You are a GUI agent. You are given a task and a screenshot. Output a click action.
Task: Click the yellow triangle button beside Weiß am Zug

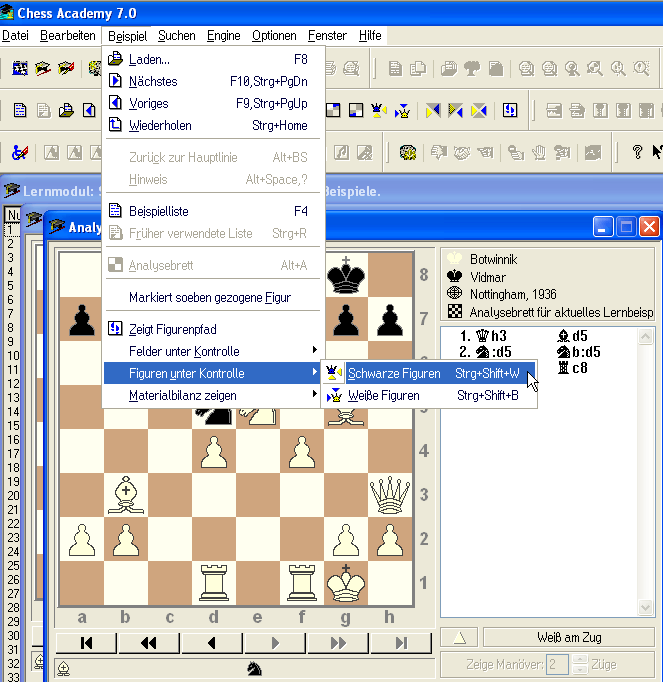pos(459,637)
